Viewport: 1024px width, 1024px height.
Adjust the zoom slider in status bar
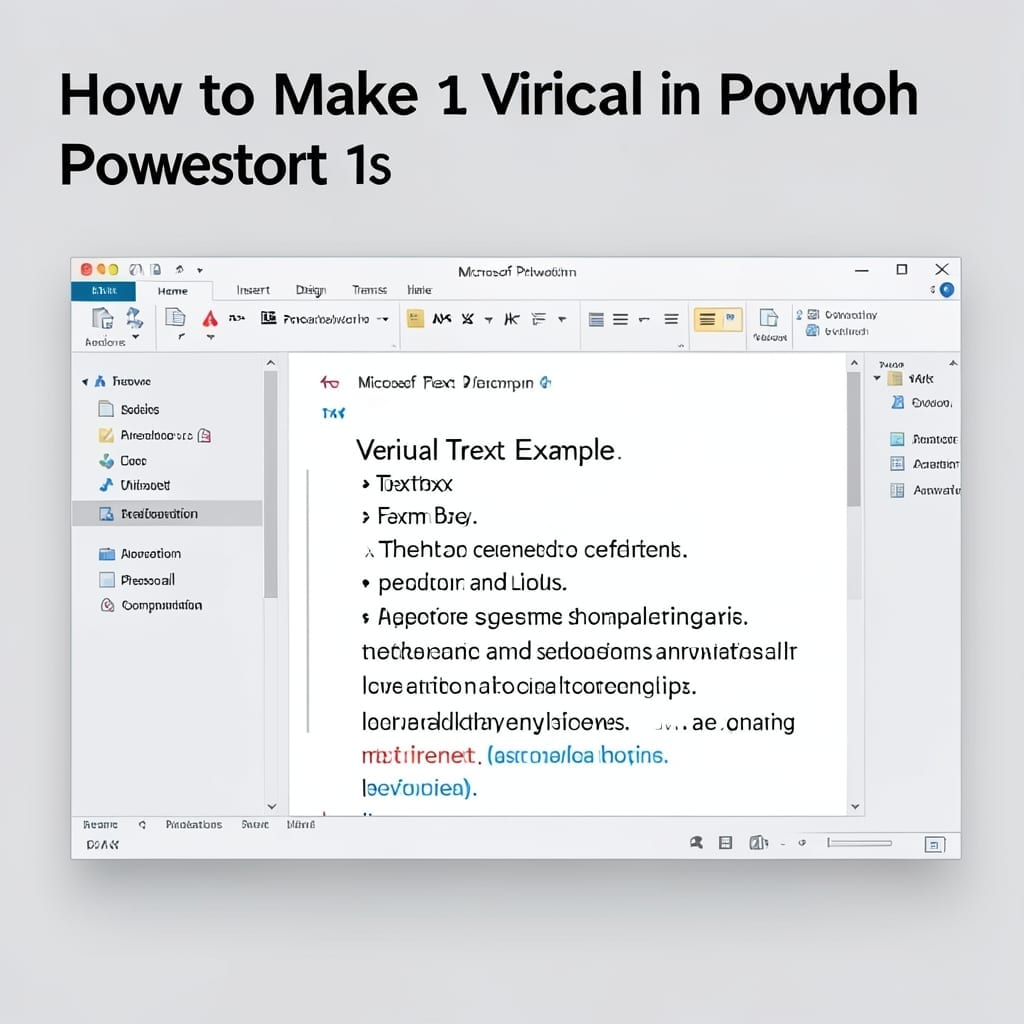pos(859,843)
